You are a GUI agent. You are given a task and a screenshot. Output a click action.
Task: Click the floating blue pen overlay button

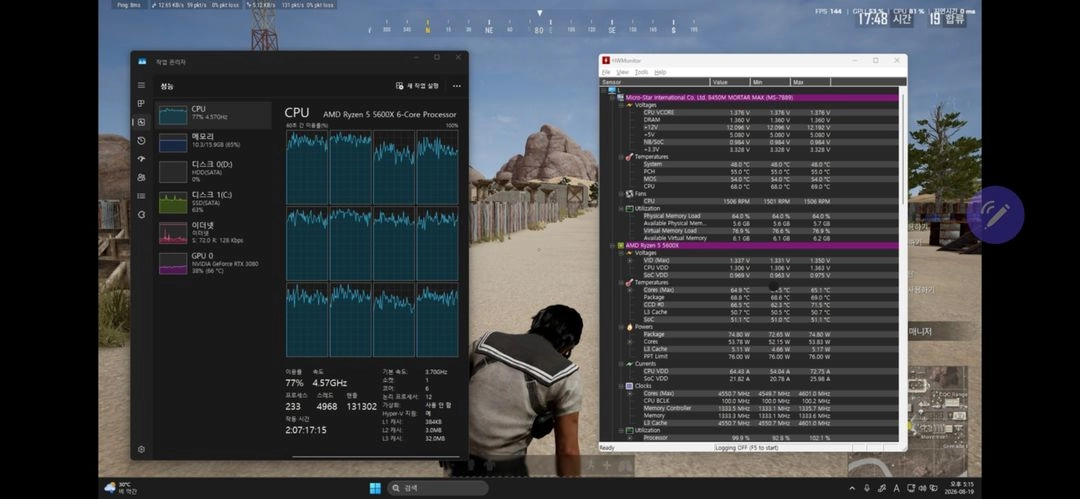995,214
